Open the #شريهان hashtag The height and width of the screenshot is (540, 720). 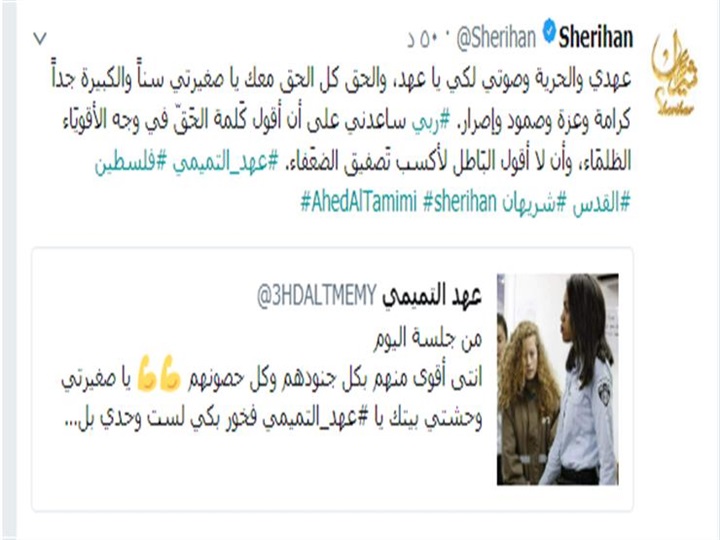click(534, 202)
